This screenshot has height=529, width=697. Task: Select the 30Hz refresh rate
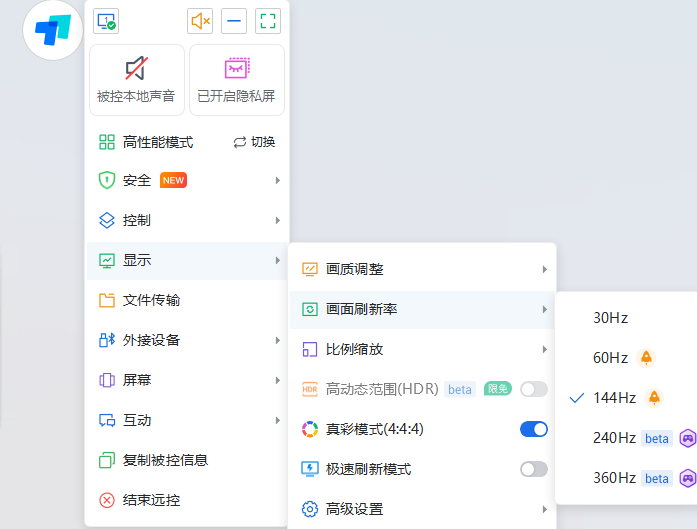[626, 318]
